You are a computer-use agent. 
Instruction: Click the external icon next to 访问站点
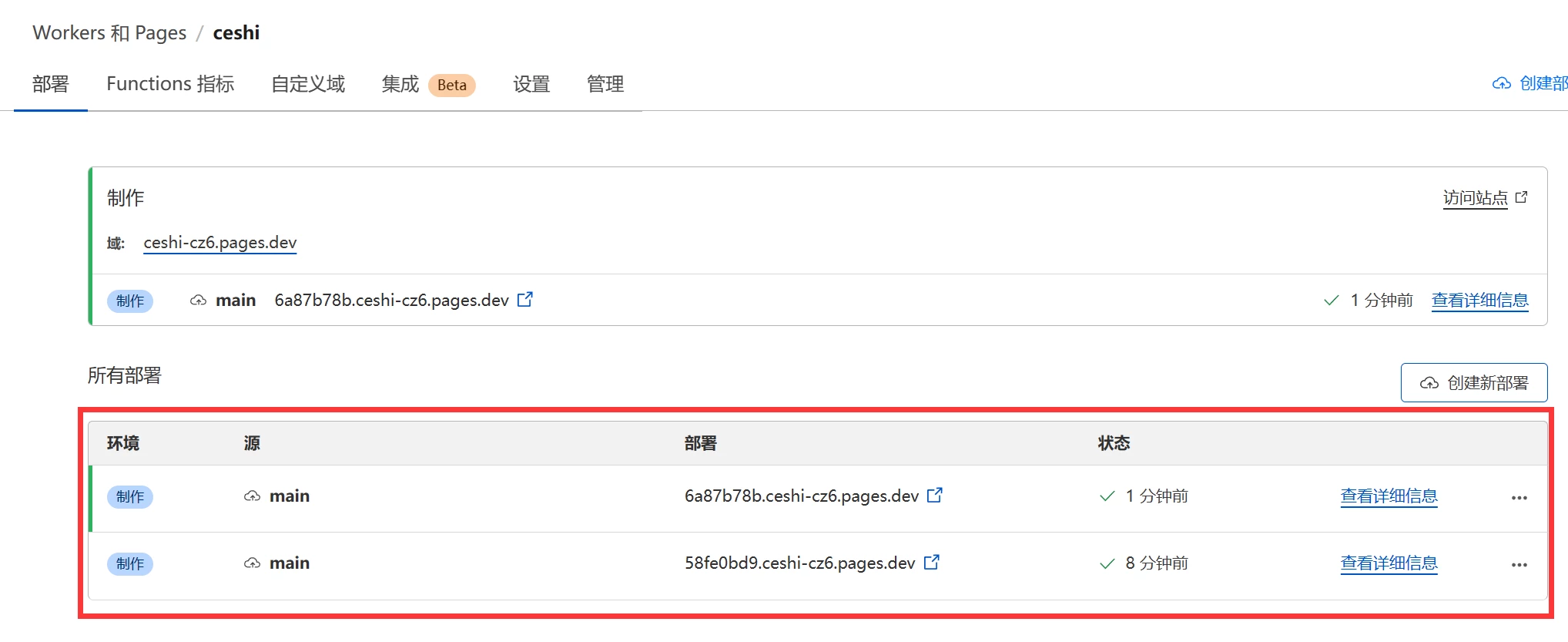coord(1521,197)
